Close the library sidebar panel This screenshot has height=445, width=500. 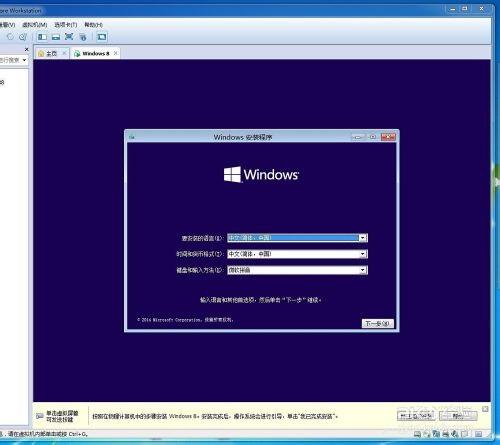click(x=27, y=49)
